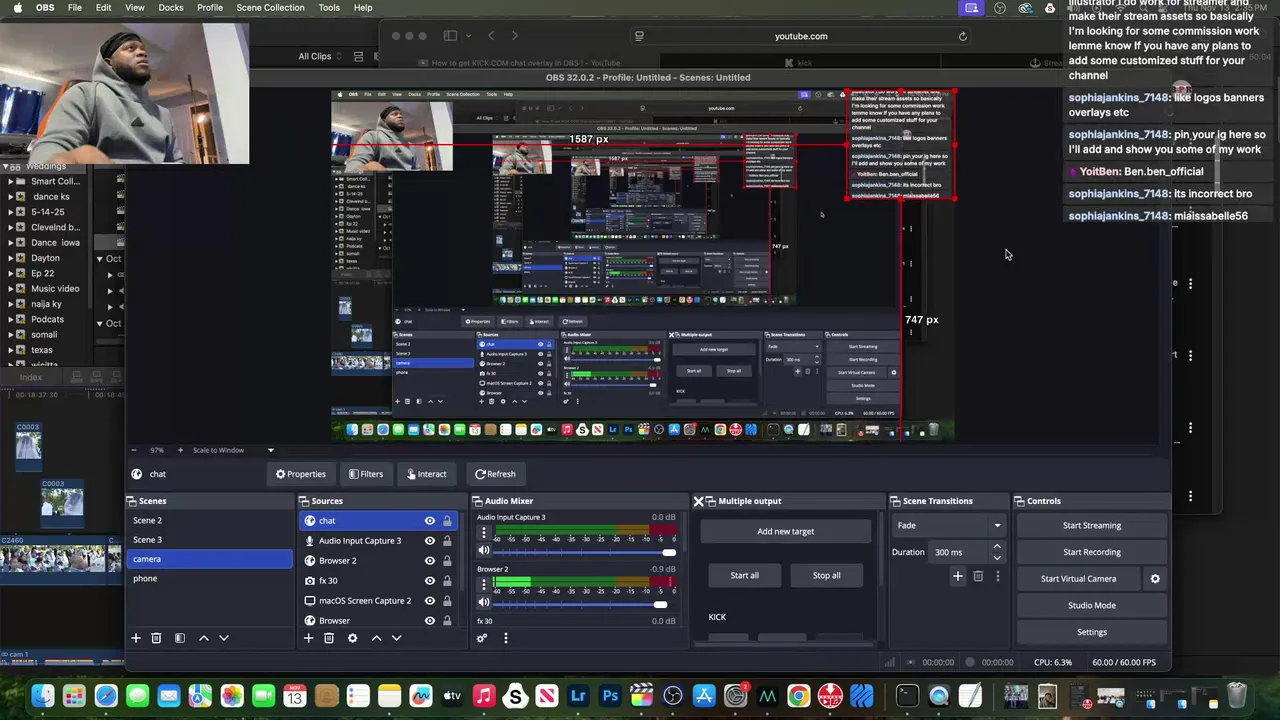Image resolution: width=1280 pixels, height=720 pixels.
Task: Move source down arrow in Sources panel
Action: point(396,638)
